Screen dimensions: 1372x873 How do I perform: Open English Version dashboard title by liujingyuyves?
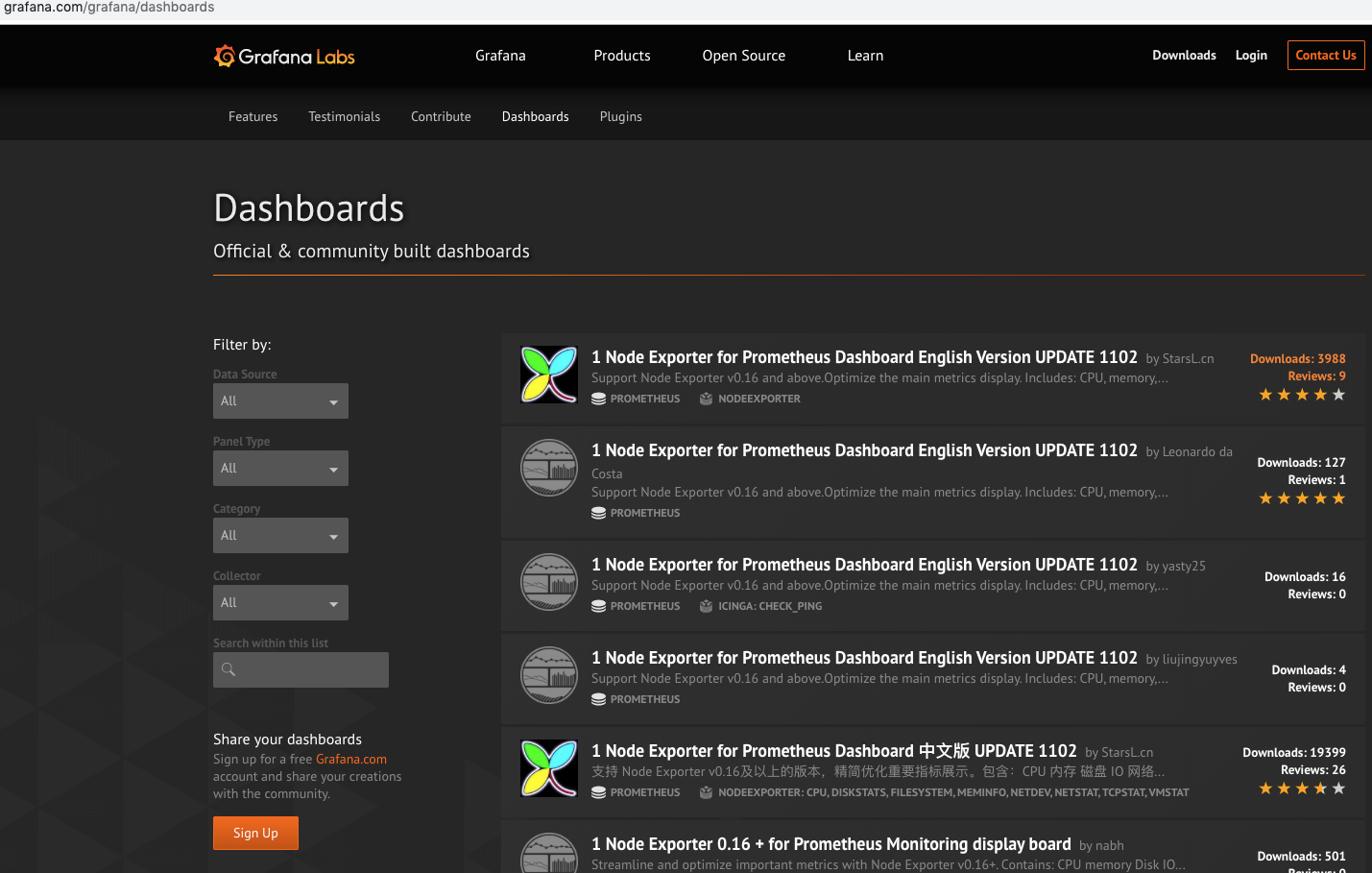point(864,658)
